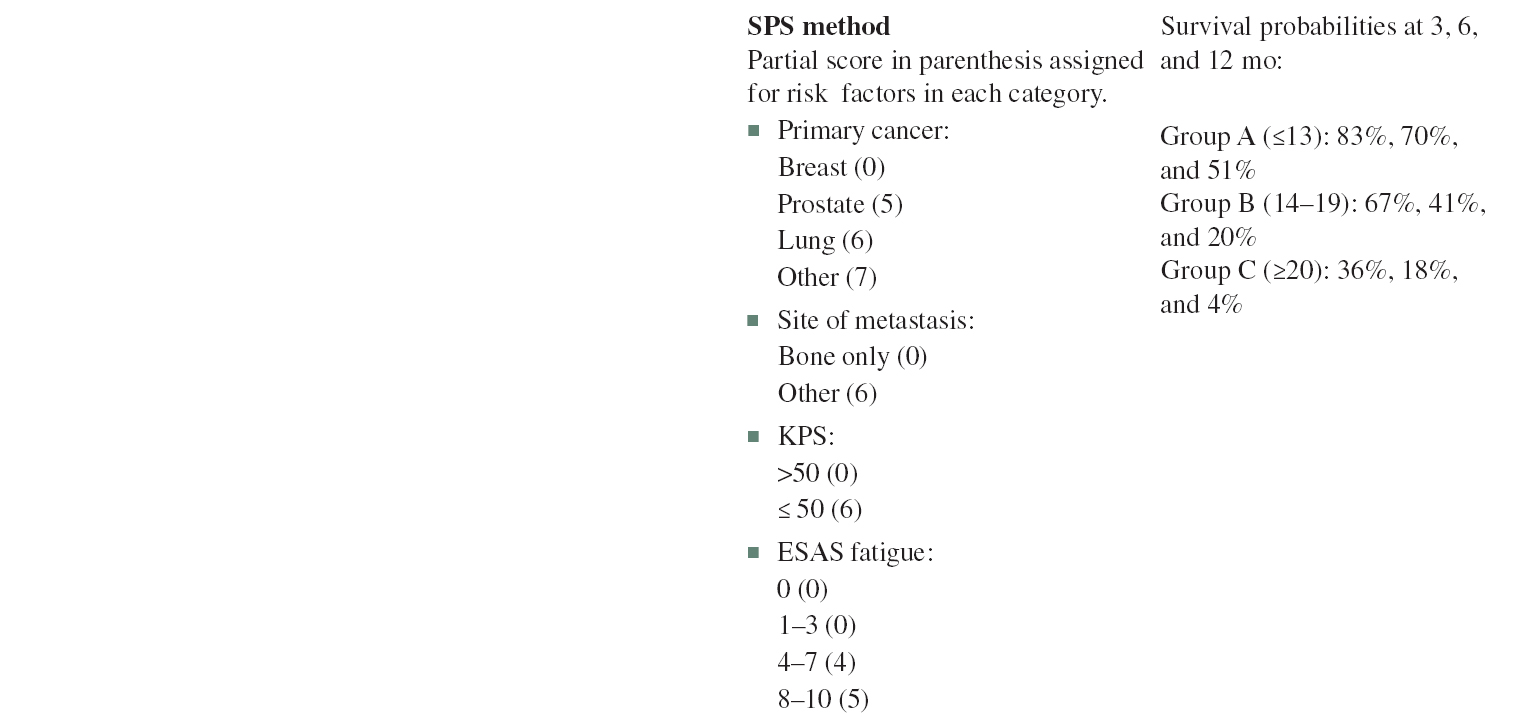Click the SPS method heading
Viewport: 1536px width, 718px height.
coord(818,27)
